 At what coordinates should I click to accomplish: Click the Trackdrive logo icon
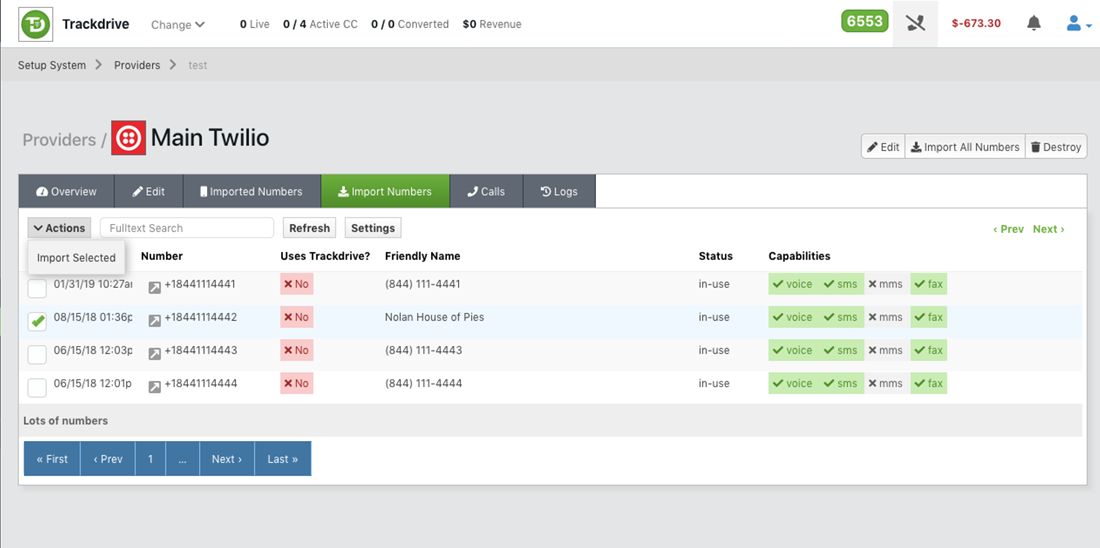35,24
